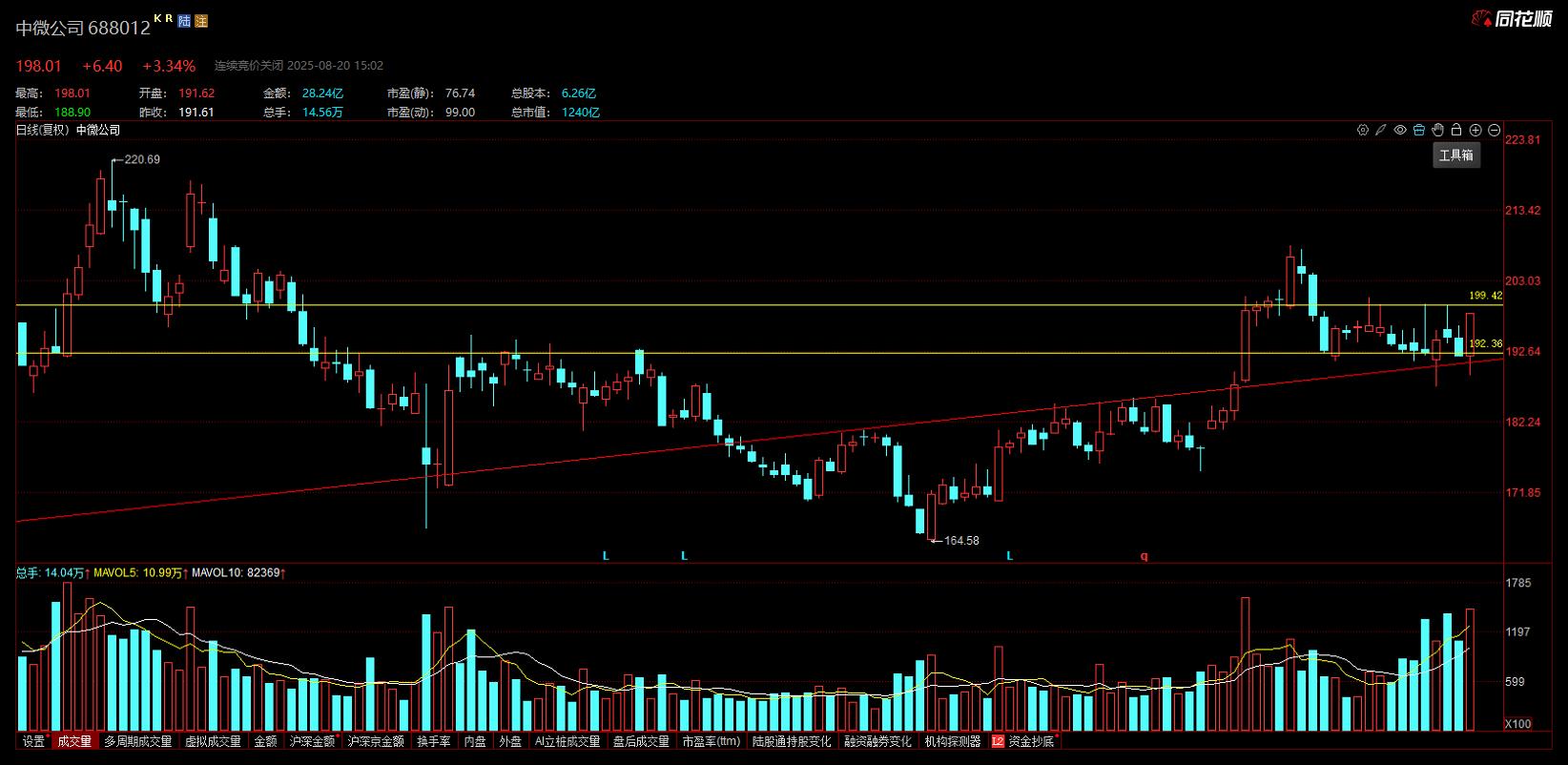
Task: Click the 市盈(动) value 99.00
Action: [460, 113]
